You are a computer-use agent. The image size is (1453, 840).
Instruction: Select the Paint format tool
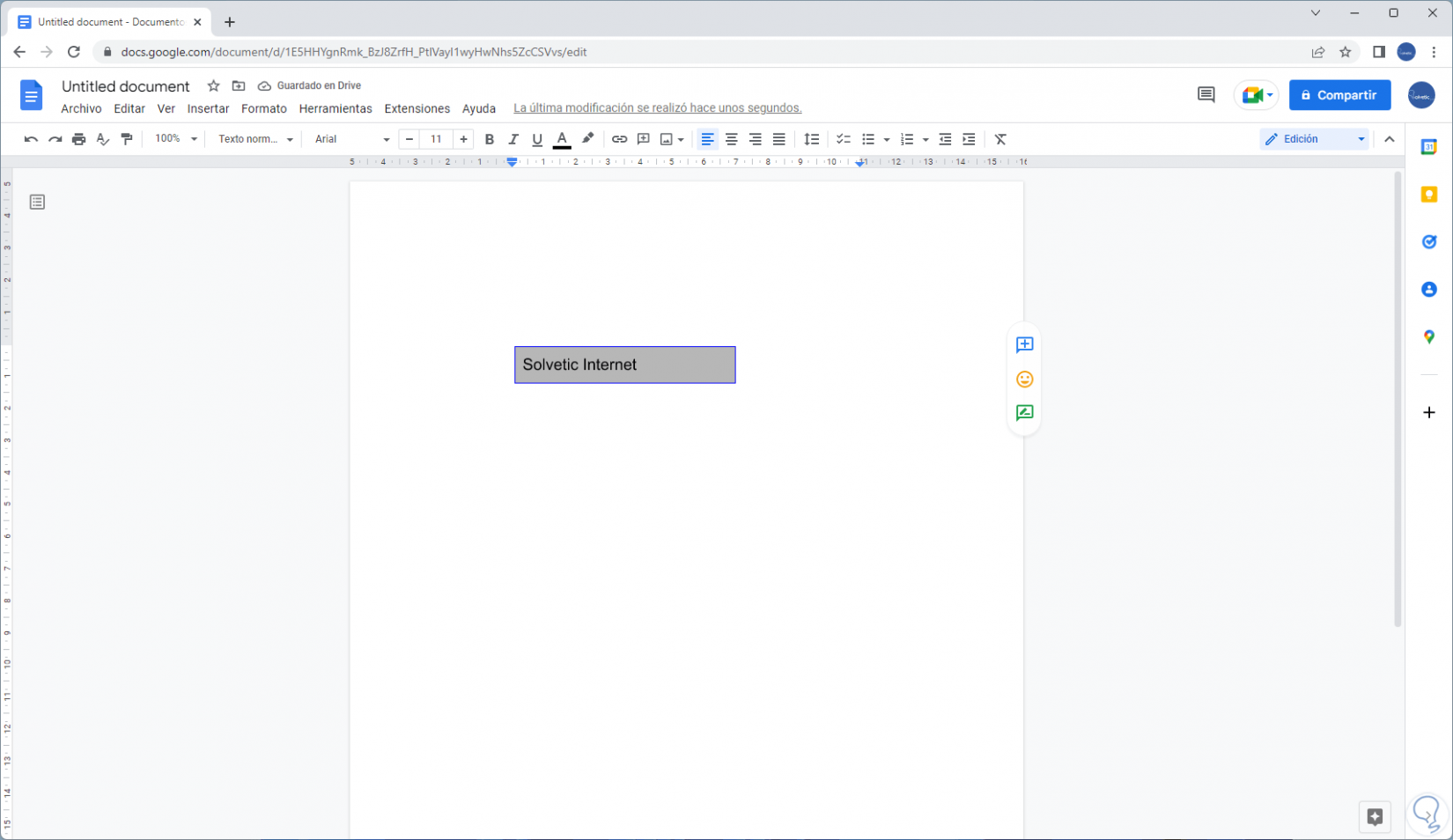coord(127,139)
